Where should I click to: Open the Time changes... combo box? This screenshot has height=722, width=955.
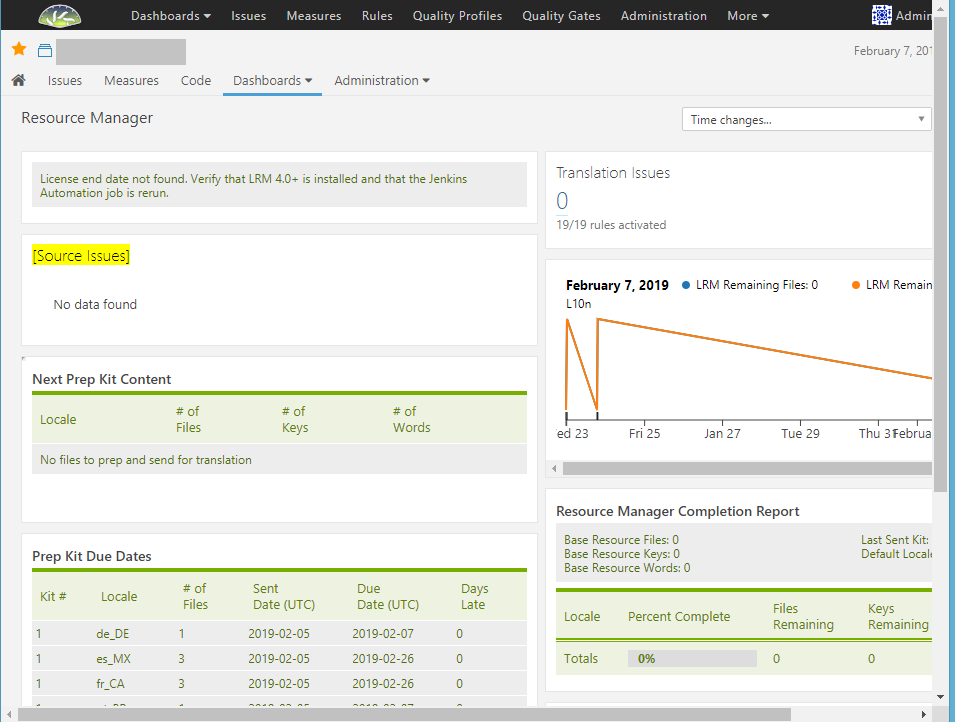click(x=806, y=119)
